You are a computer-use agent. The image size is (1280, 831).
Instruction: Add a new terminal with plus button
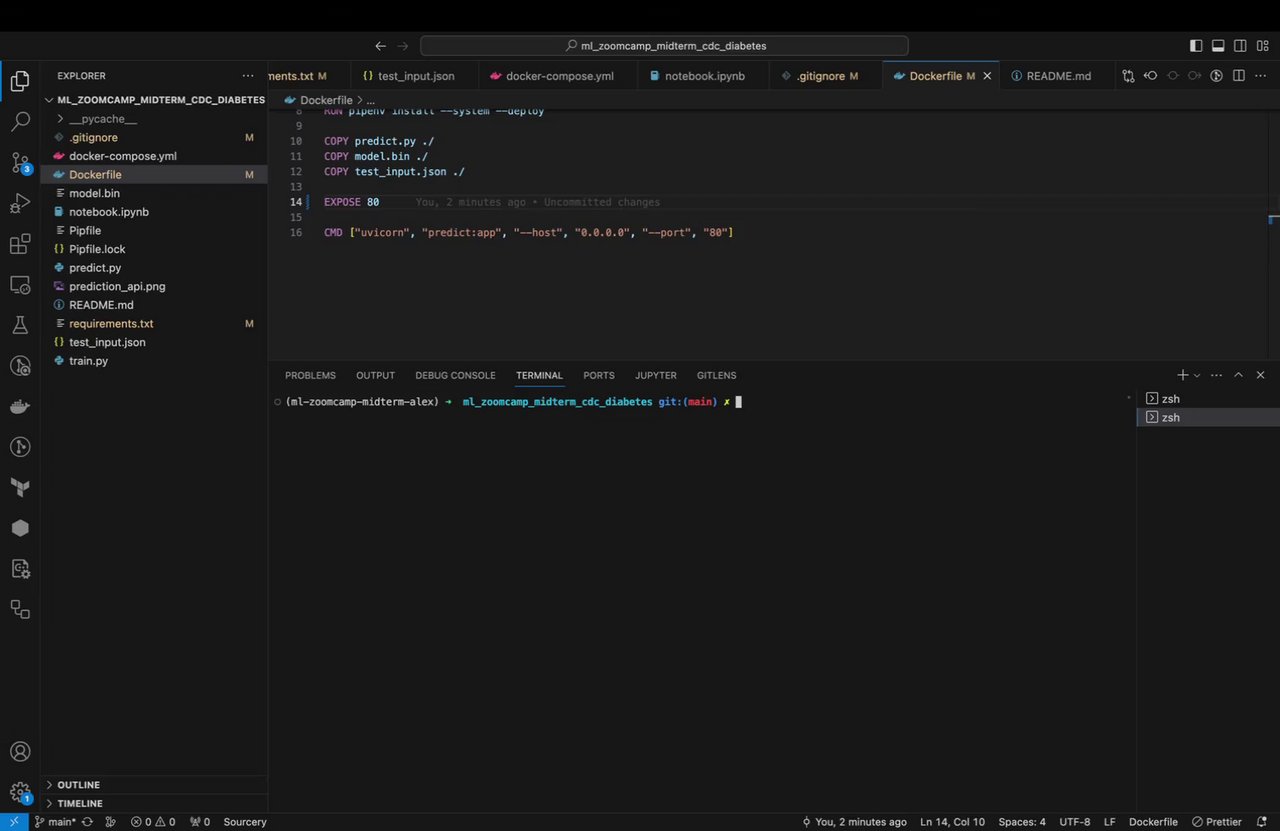pos(1183,375)
